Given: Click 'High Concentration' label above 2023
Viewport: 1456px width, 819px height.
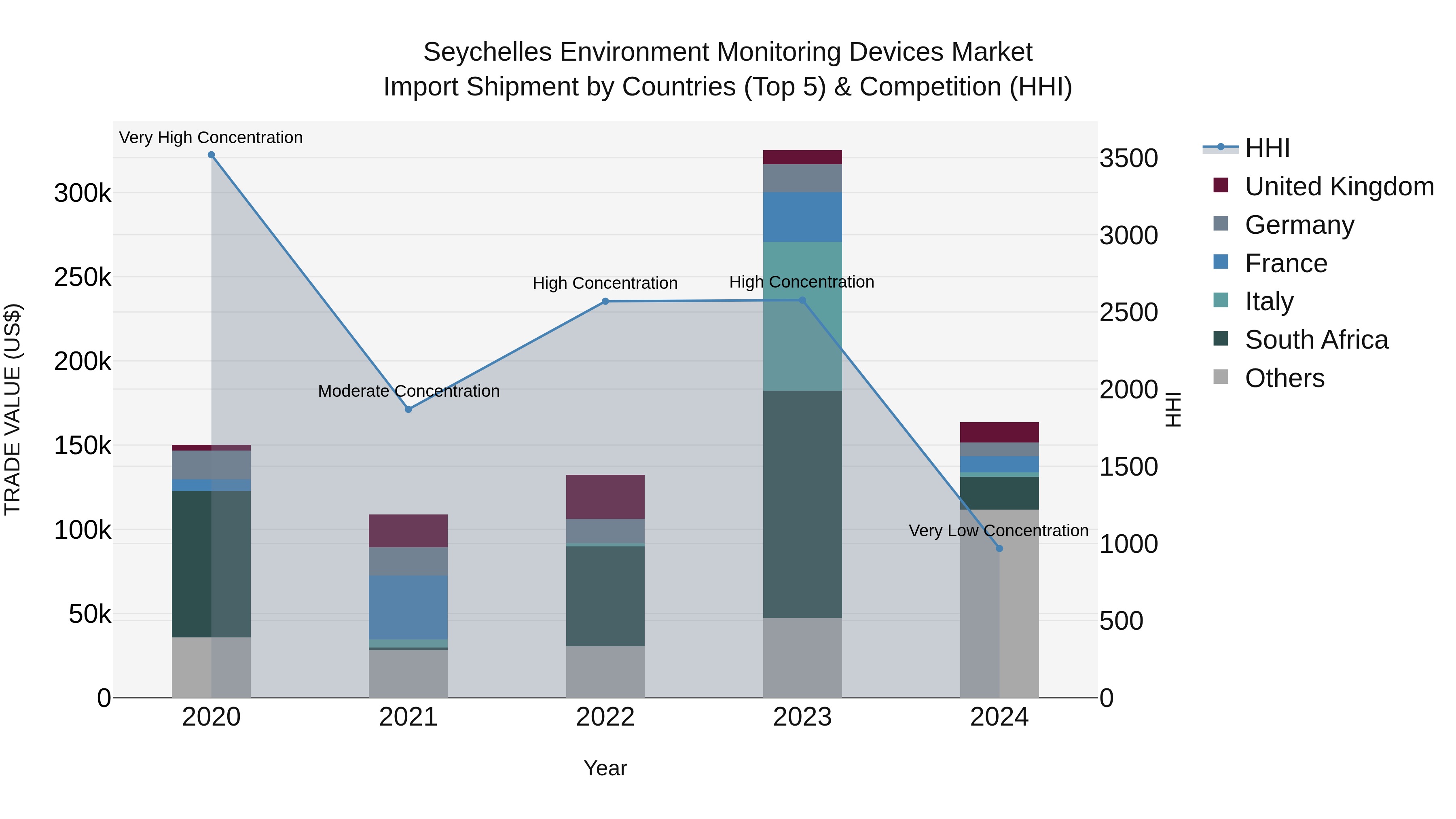Looking at the screenshot, I should coord(802,282).
